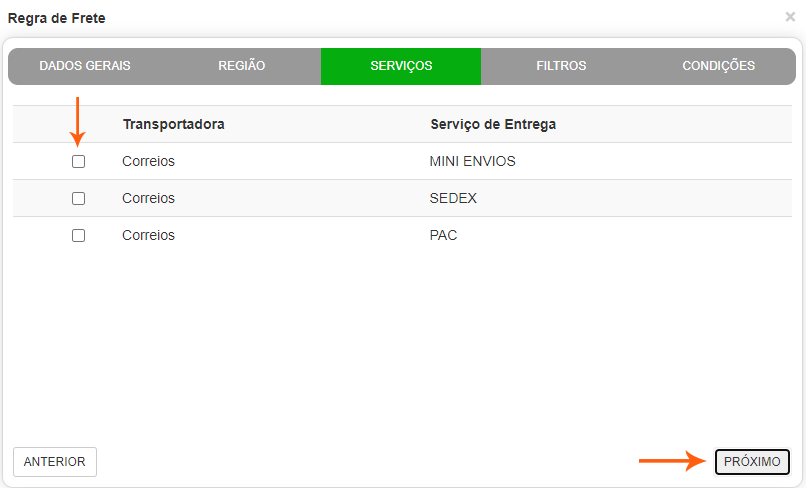Viewport: 806px width, 488px height.
Task: Go back with the Anterior button
Action: coord(55,462)
